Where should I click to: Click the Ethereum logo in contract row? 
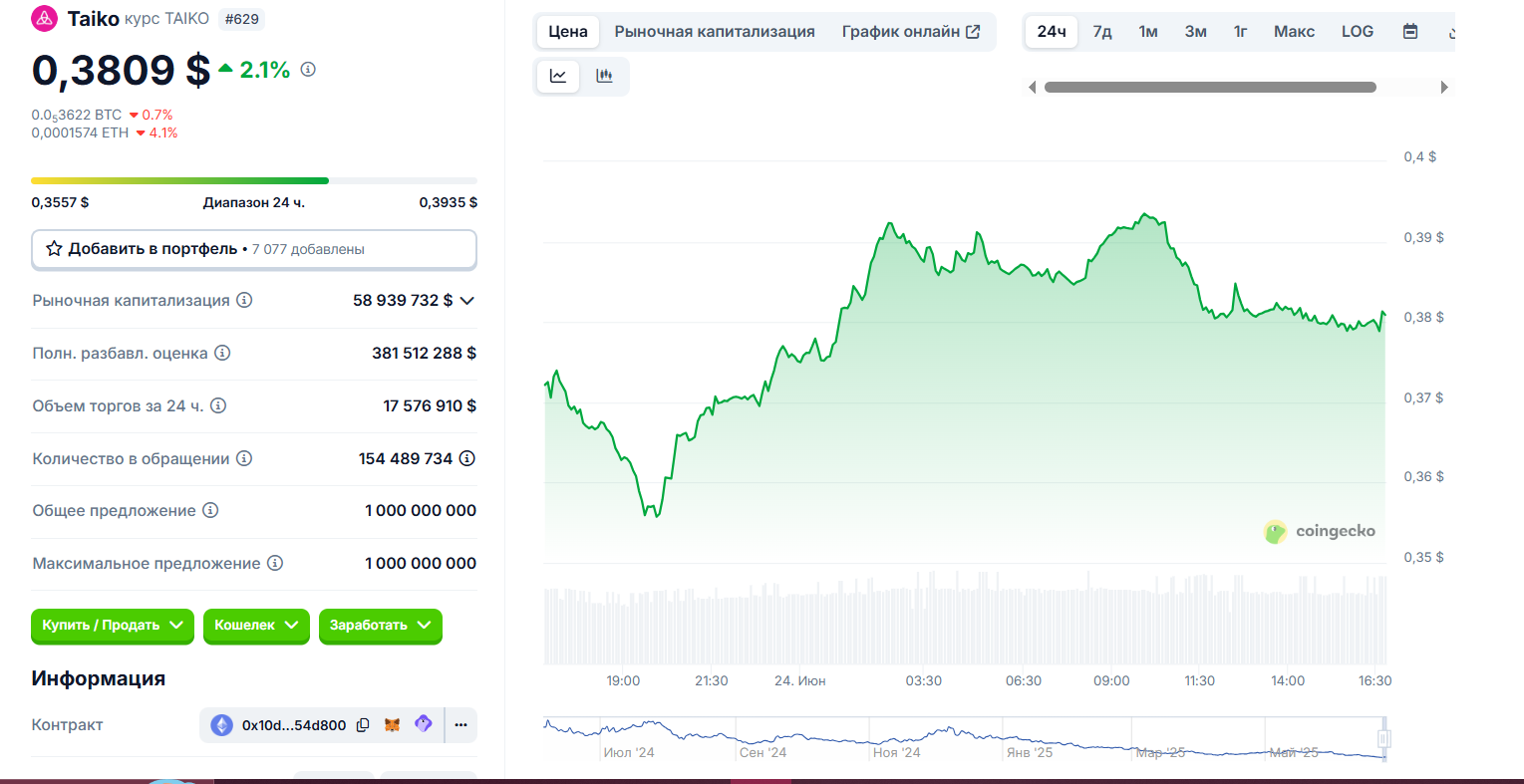[221, 725]
